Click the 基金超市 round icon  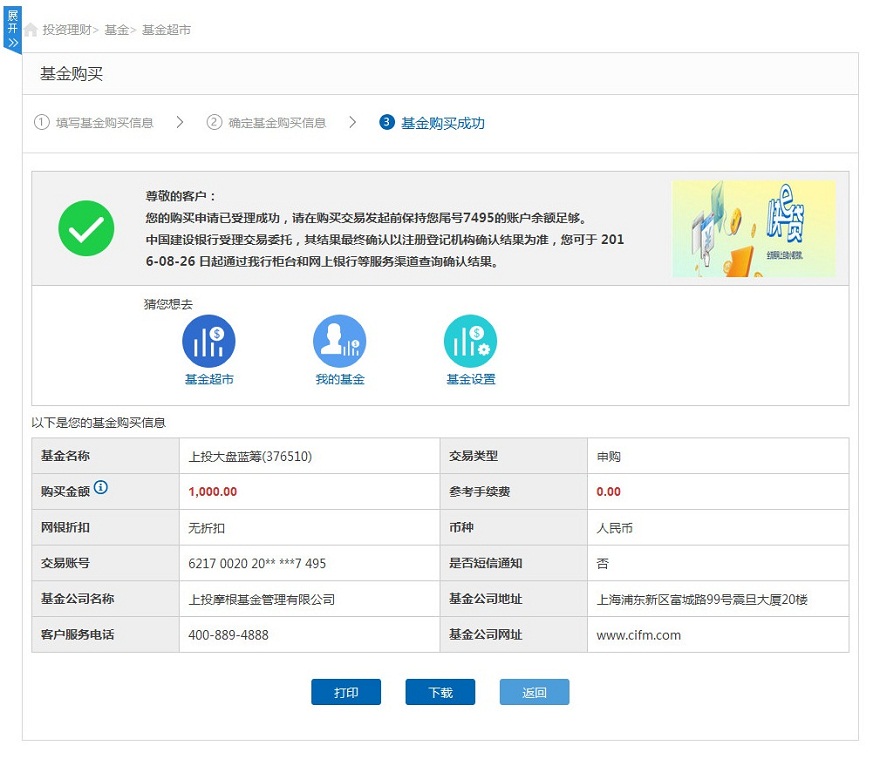209,341
